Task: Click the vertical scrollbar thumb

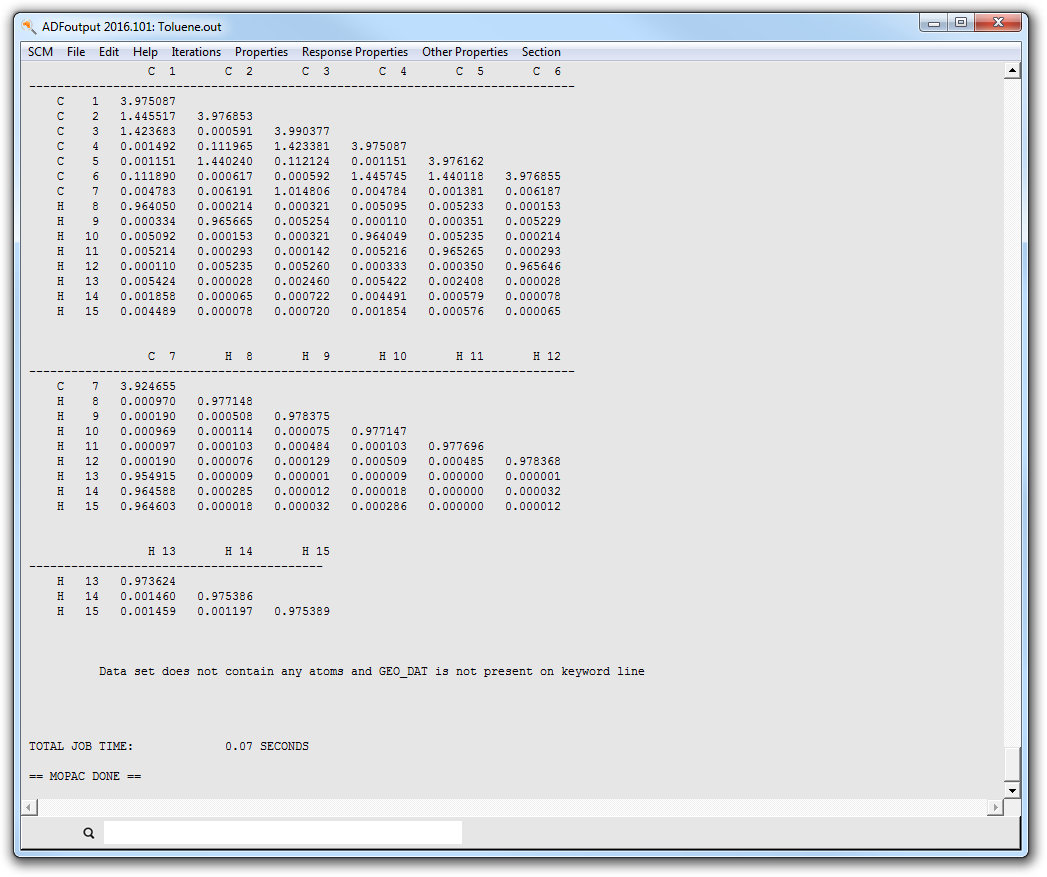Action: (1012, 764)
